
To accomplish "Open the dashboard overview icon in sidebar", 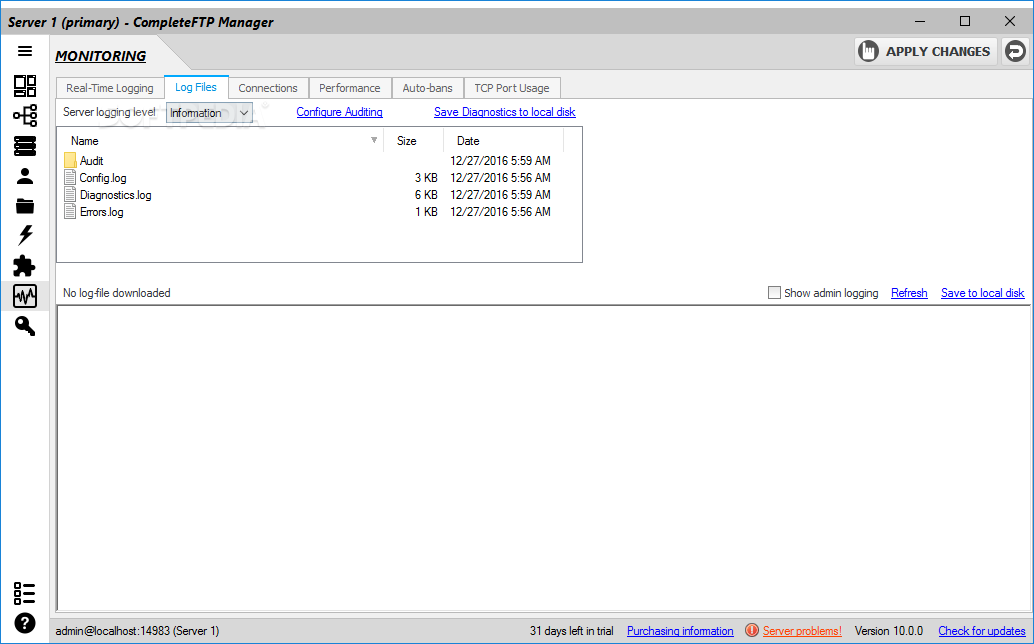I will tap(25, 86).
